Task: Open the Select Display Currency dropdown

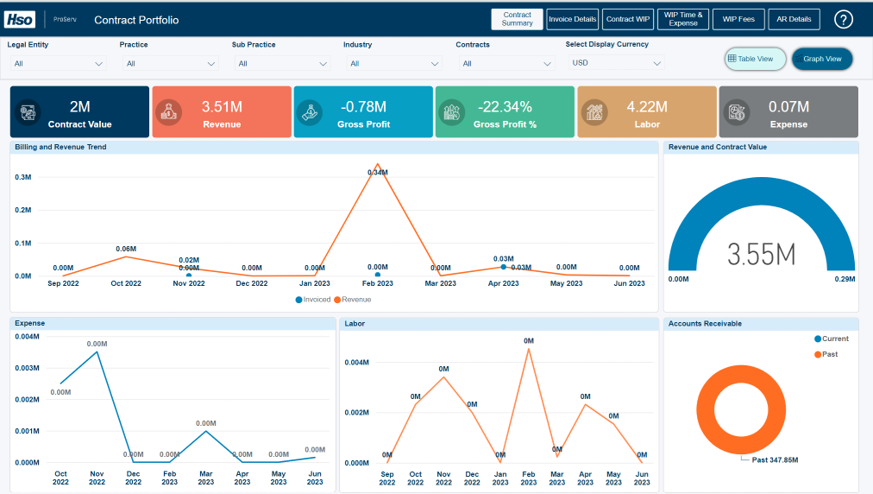Action: coord(614,63)
